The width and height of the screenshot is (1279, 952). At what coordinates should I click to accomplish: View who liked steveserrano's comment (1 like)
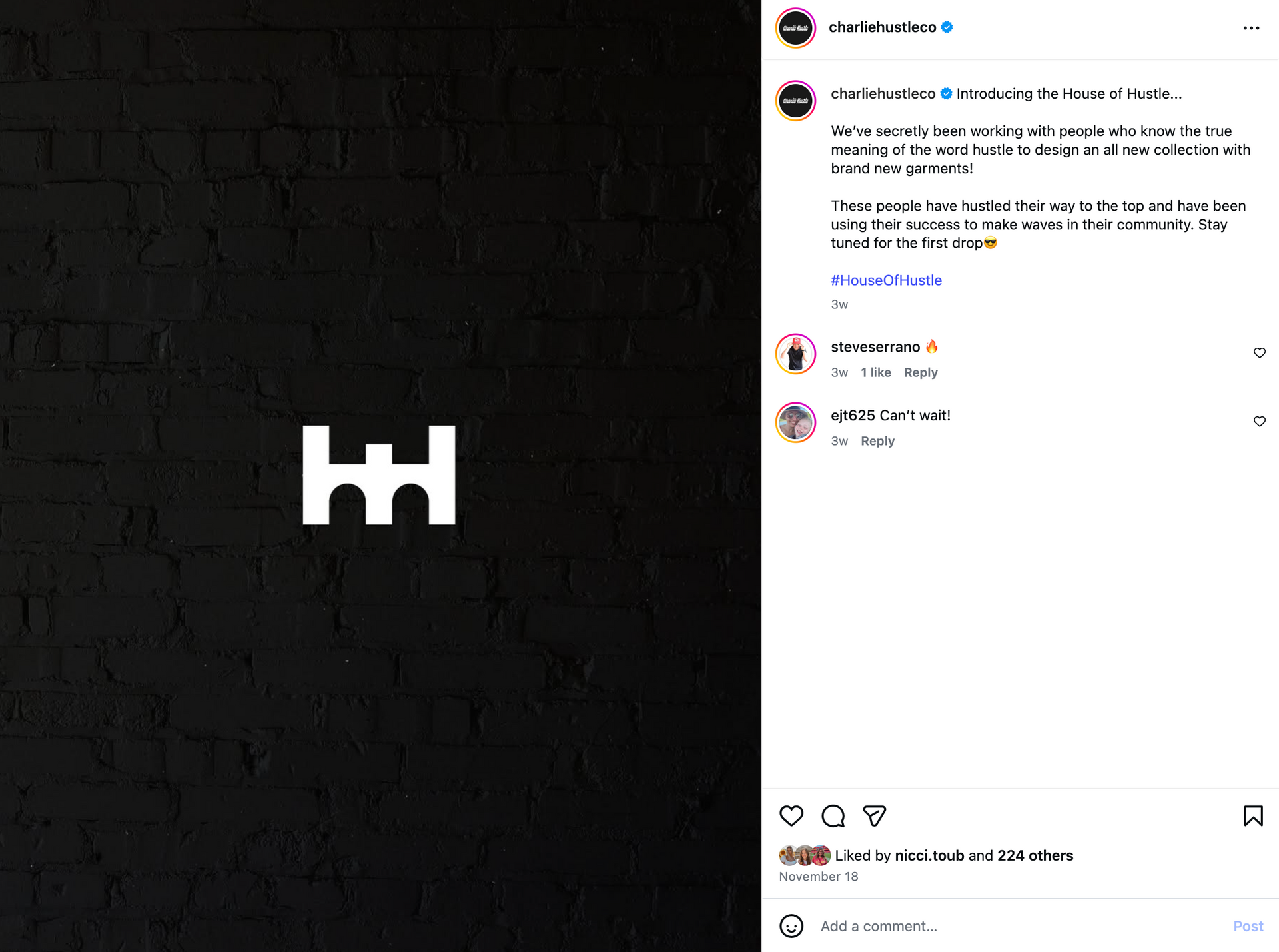pyautogui.click(x=875, y=372)
